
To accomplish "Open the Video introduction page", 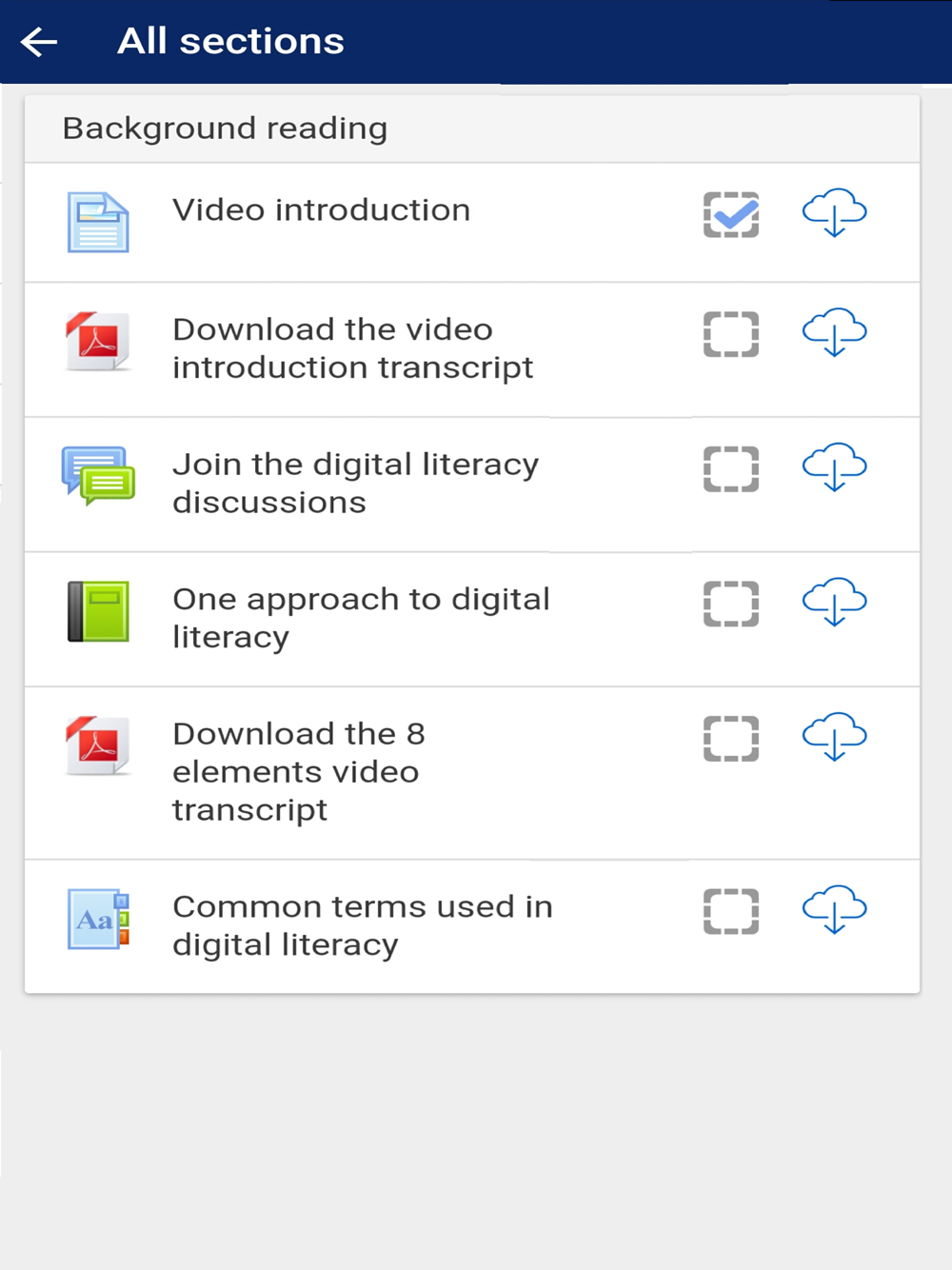I will 321,210.
